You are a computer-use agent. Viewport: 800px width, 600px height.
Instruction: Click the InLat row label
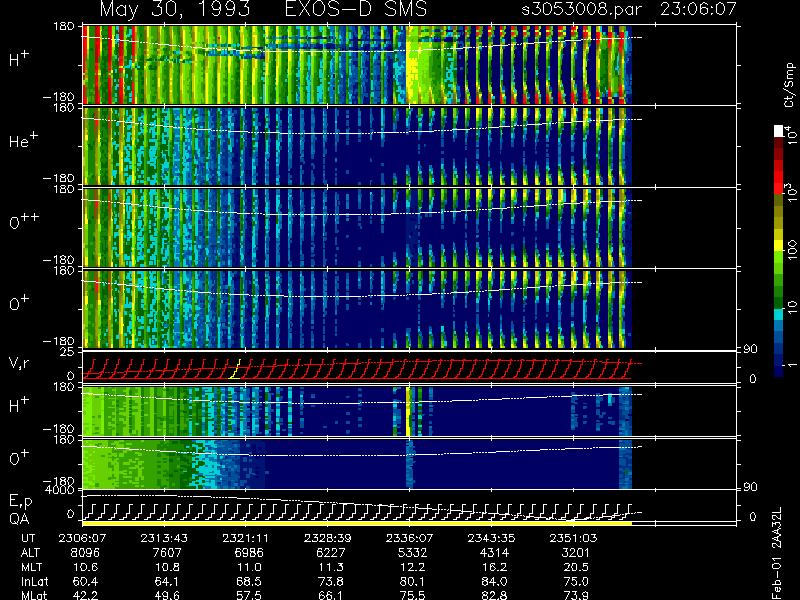tap(34, 582)
